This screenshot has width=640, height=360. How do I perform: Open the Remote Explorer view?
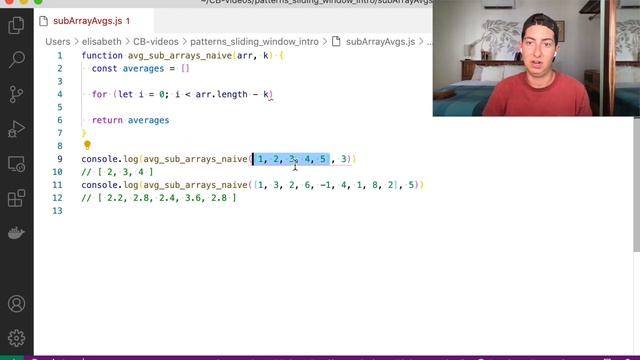coord(16,164)
